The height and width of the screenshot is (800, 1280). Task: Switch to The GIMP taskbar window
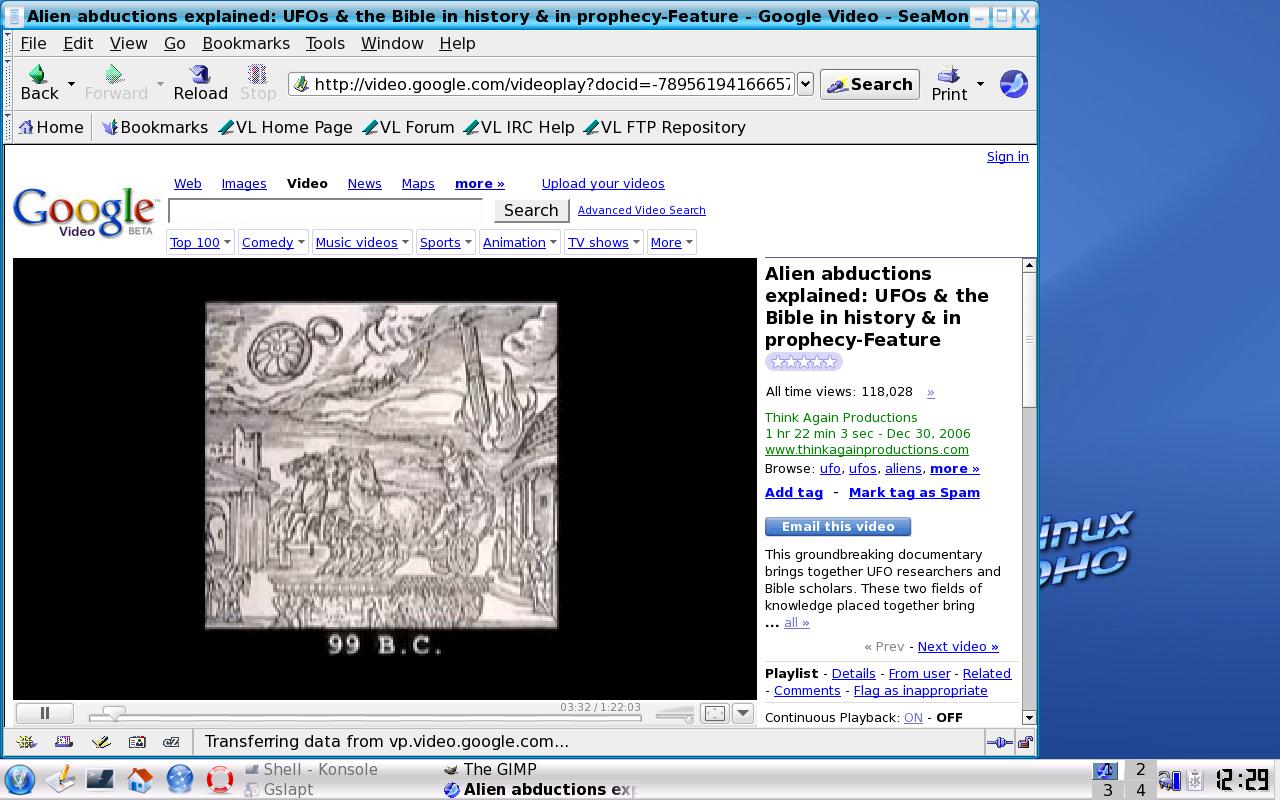(x=490, y=769)
